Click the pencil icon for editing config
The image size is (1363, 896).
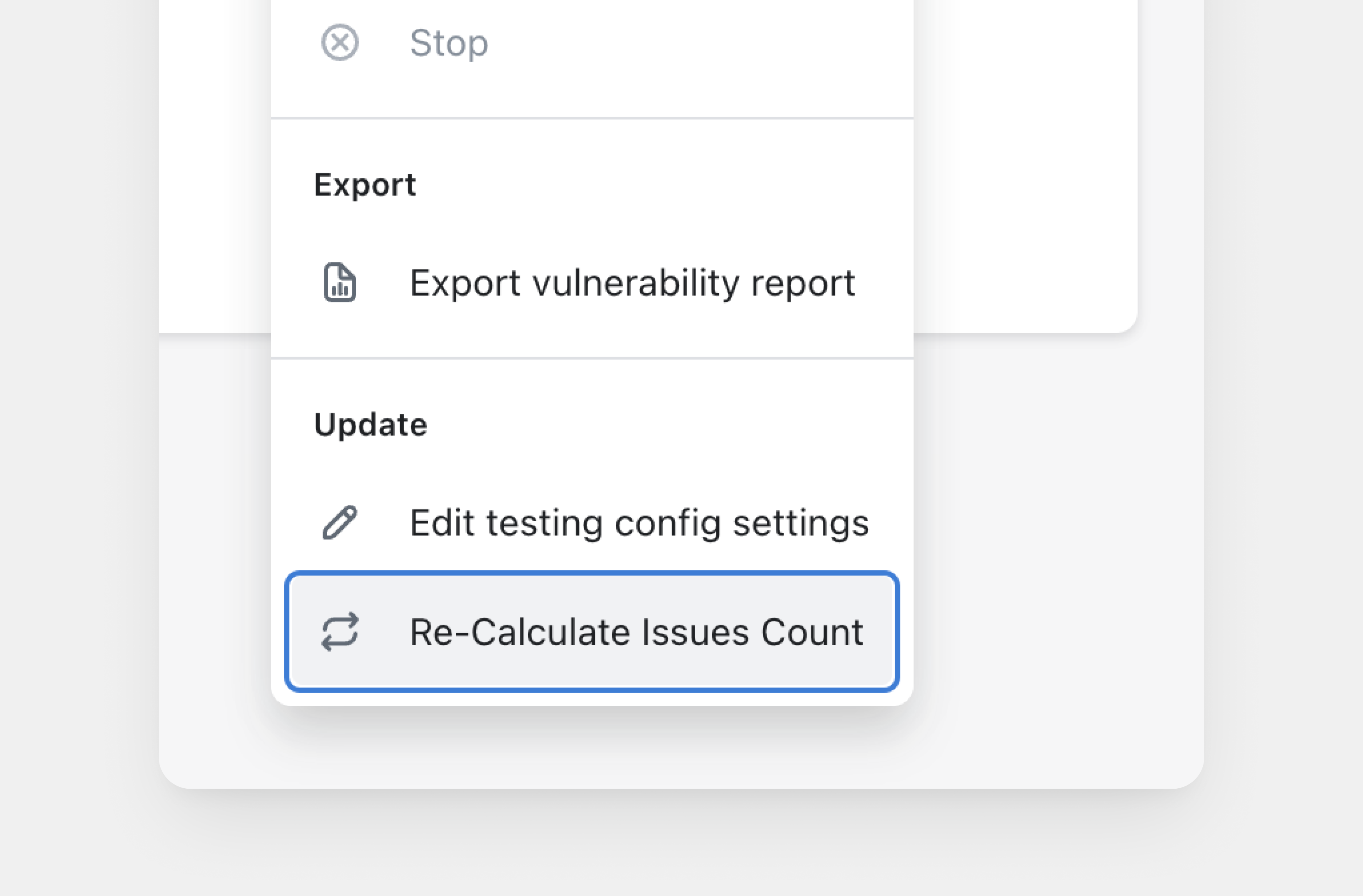click(x=340, y=522)
